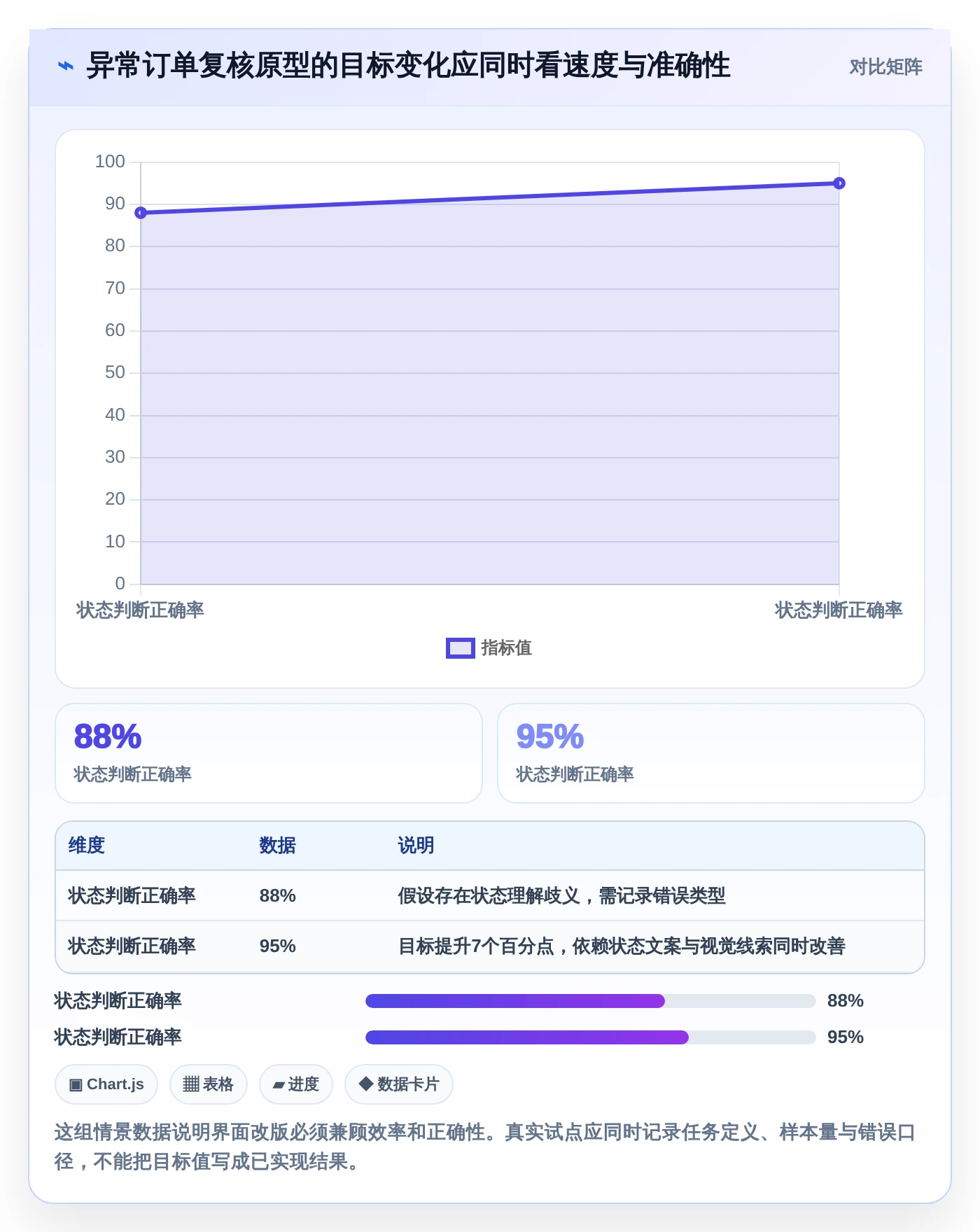Click the y-axis label 100

point(110,162)
